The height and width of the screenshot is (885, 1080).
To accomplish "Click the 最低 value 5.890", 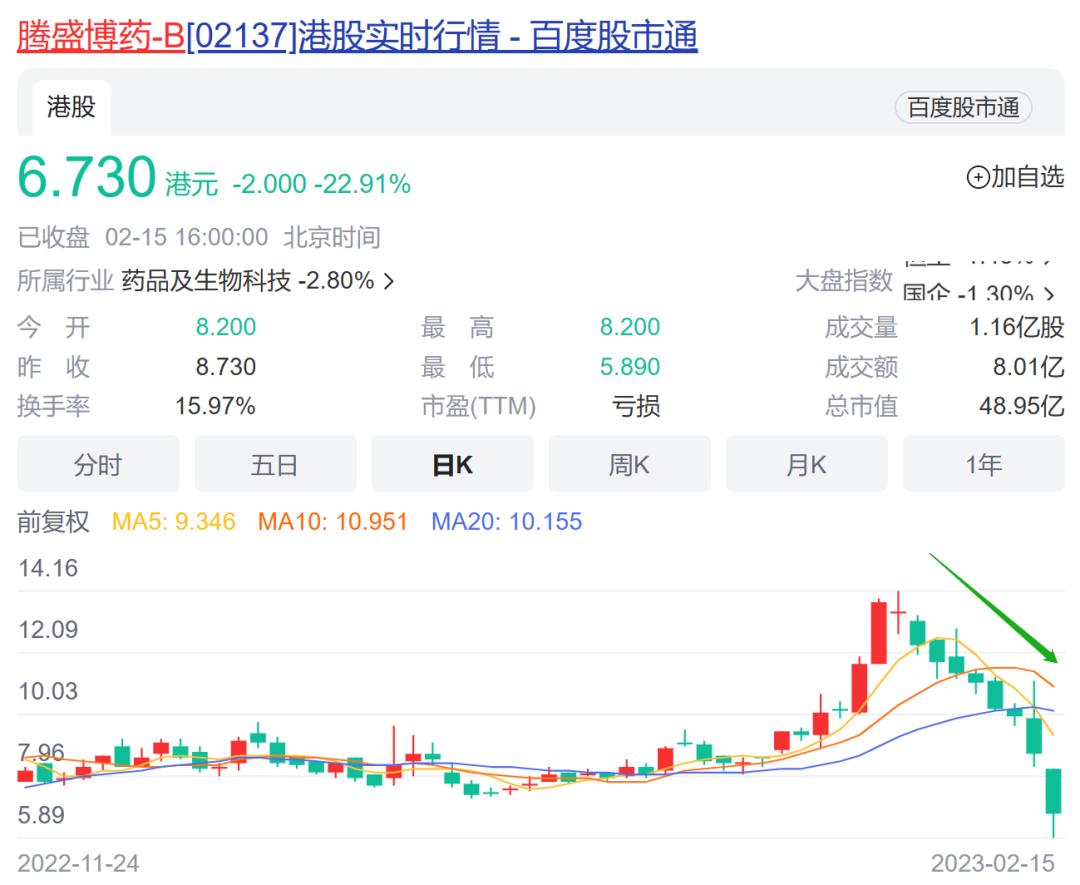I will coord(630,366).
